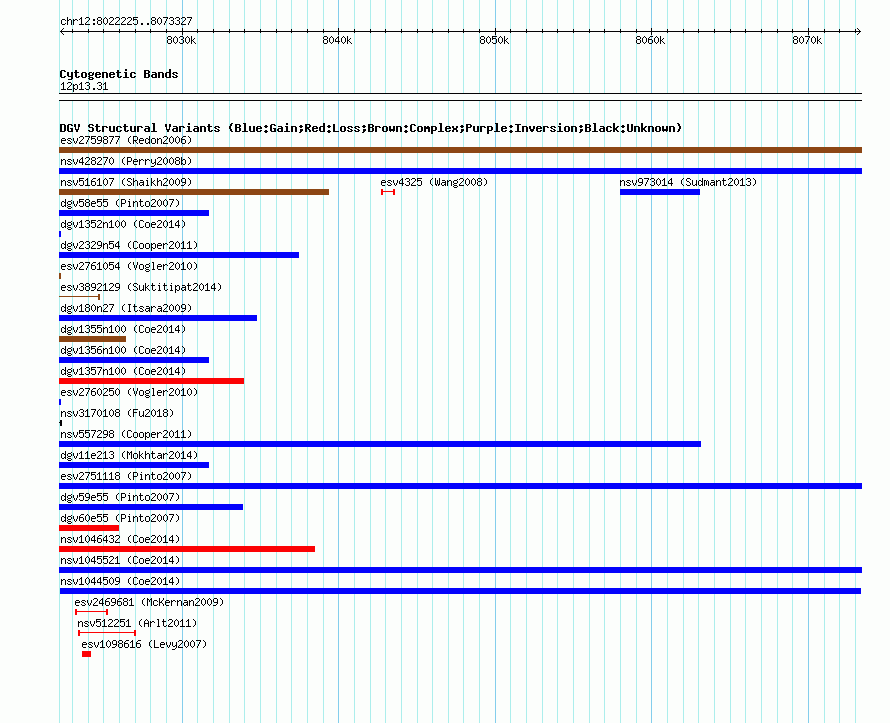
Task: Click the esv2759877 (Redon2006) variant label
Action: (126, 140)
